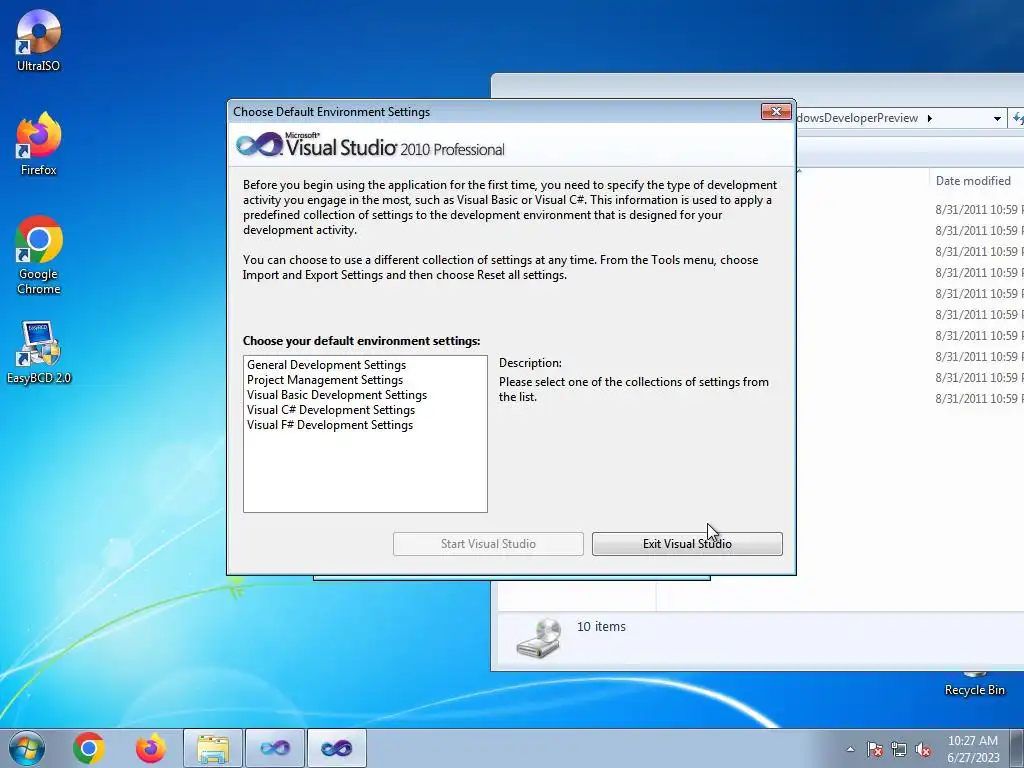
Task: Switch to first Visual Studio taskbar button
Action: [x=275, y=748]
